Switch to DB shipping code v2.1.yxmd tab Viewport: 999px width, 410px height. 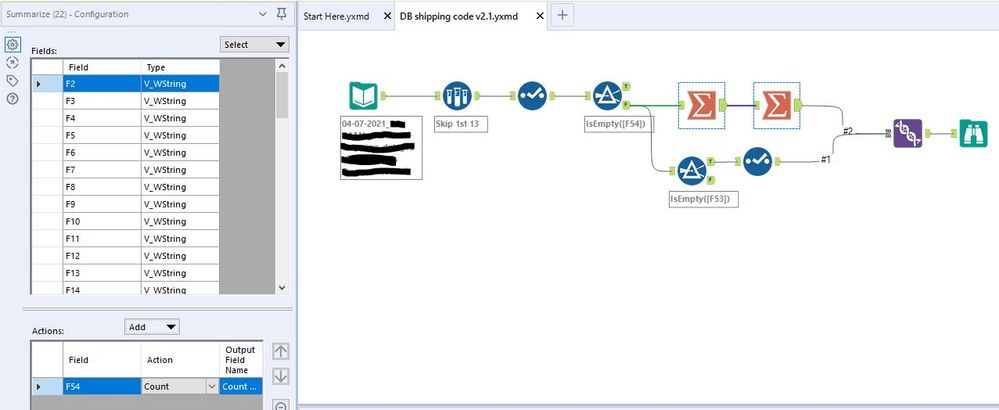click(459, 16)
